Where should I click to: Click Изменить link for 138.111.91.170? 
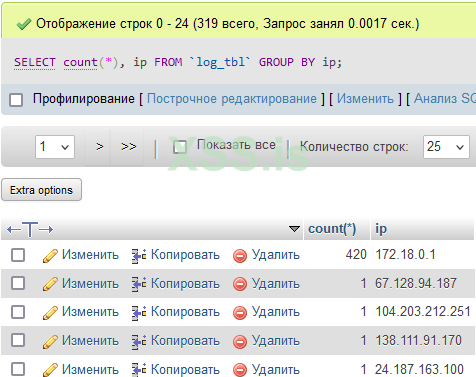[x=90, y=341]
